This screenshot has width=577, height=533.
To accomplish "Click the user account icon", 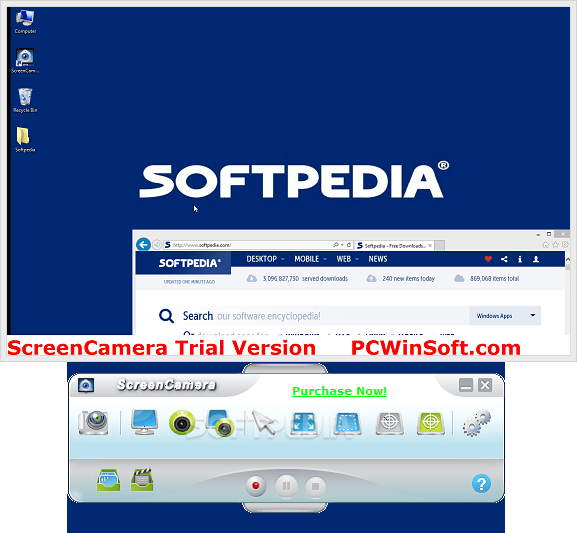I will pos(536,259).
